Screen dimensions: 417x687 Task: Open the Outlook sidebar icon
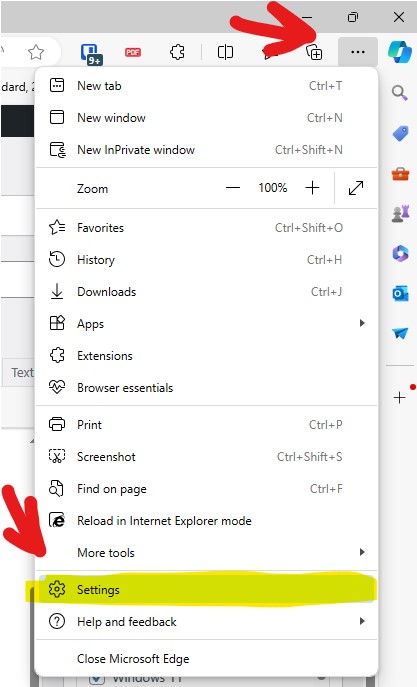coord(400,294)
